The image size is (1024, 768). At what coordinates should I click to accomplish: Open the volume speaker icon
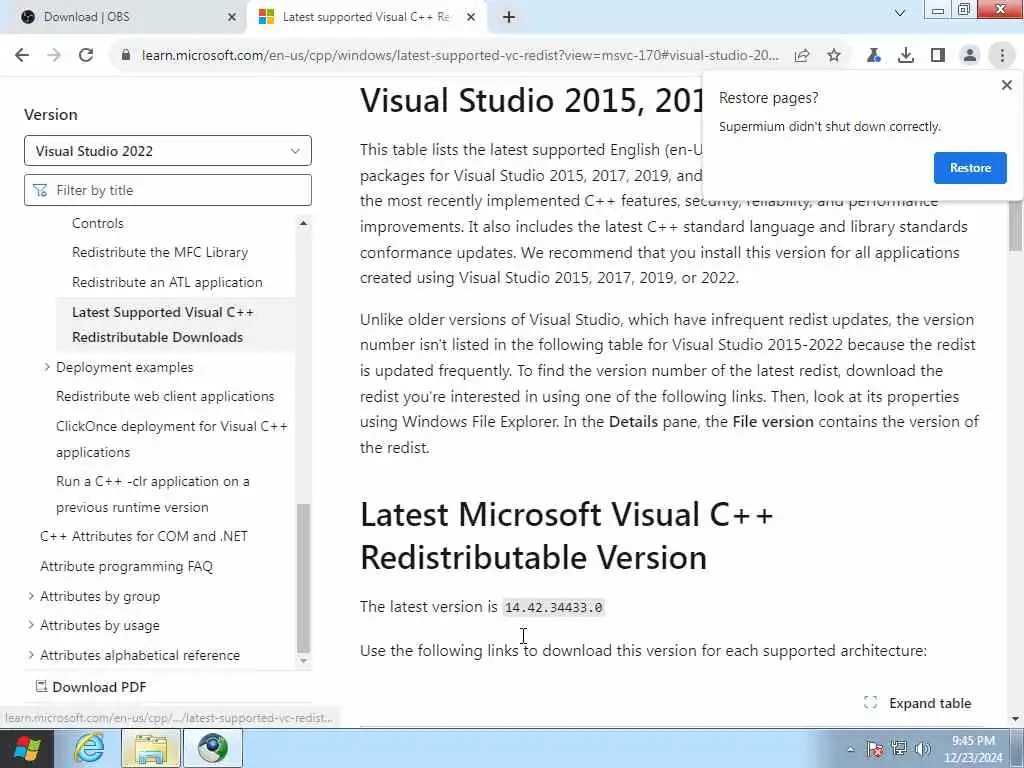click(x=922, y=749)
